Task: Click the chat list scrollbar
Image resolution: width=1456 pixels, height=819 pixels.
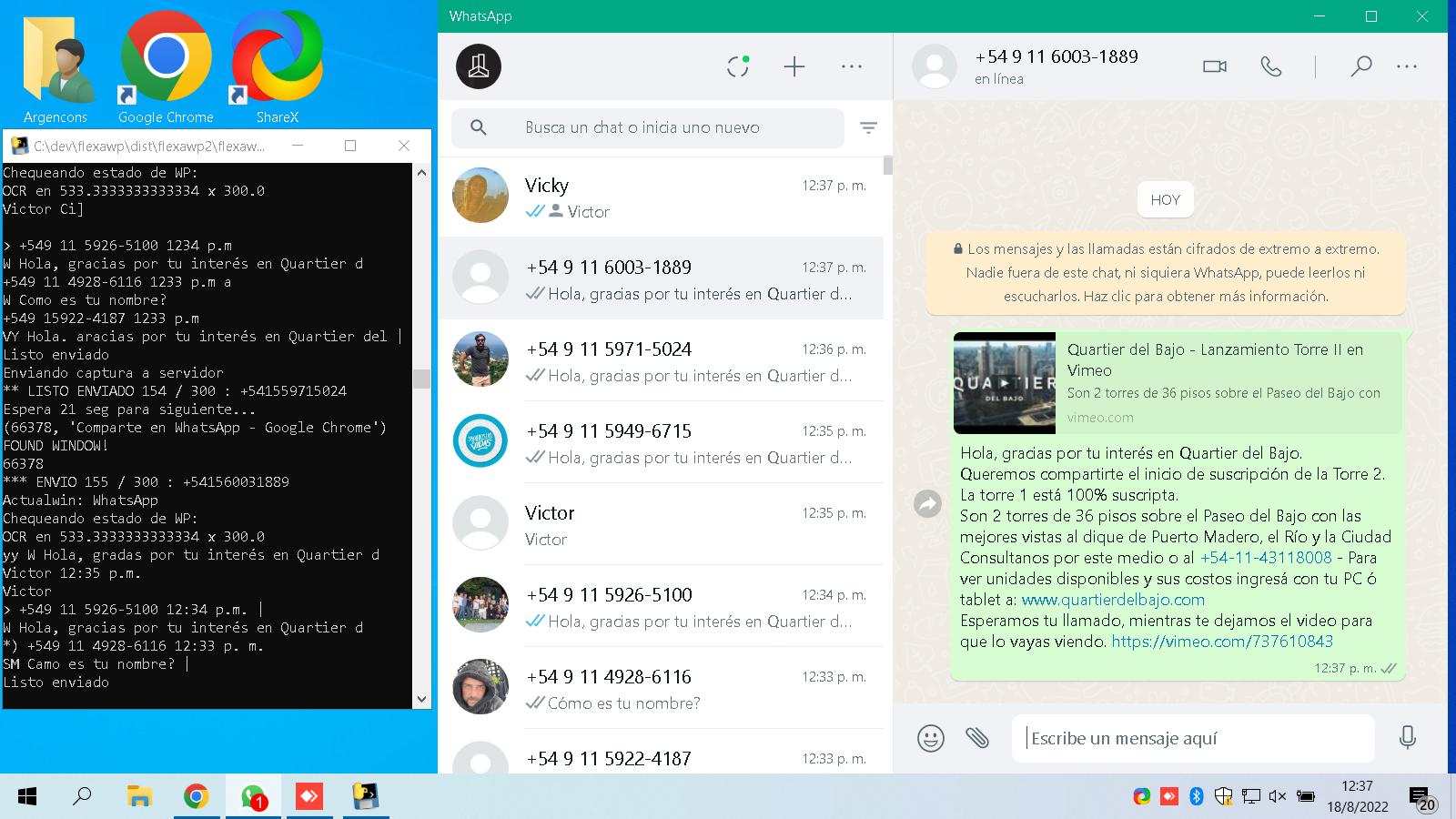Action: (887, 166)
